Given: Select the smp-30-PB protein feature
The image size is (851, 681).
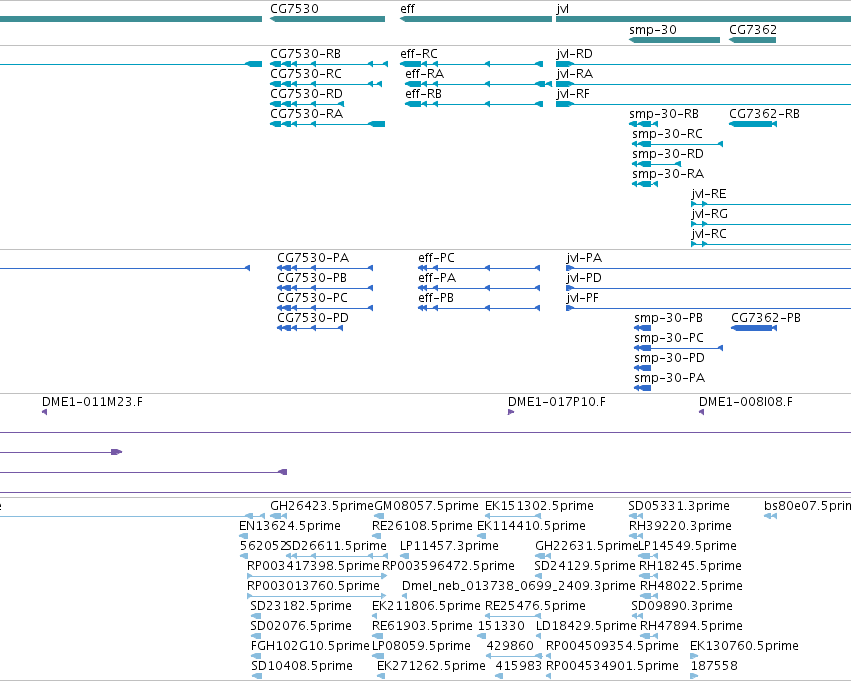Looking at the screenshot, I should [x=643, y=328].
